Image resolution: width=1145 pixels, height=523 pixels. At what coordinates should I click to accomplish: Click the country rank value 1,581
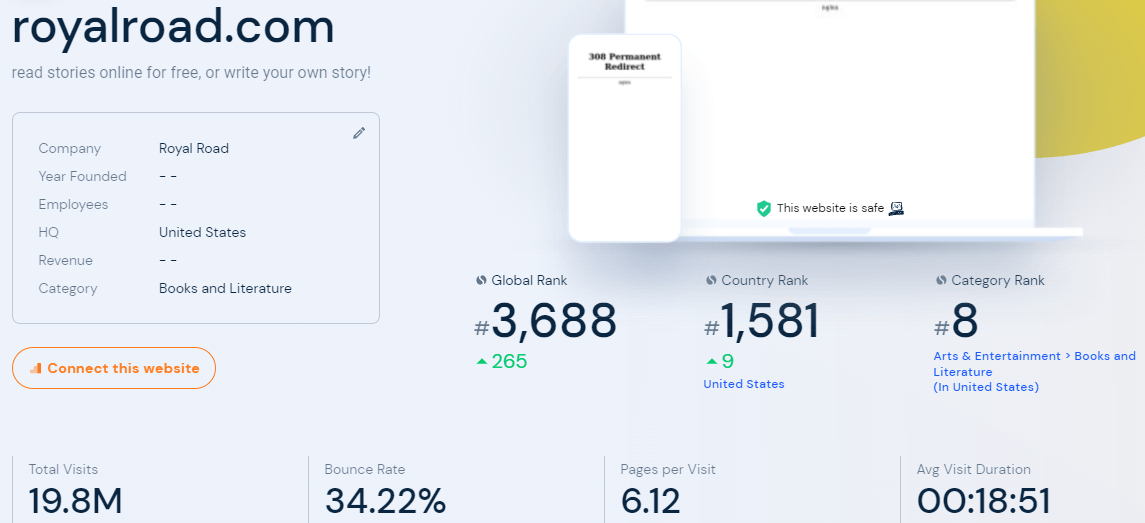click(770, 321)
